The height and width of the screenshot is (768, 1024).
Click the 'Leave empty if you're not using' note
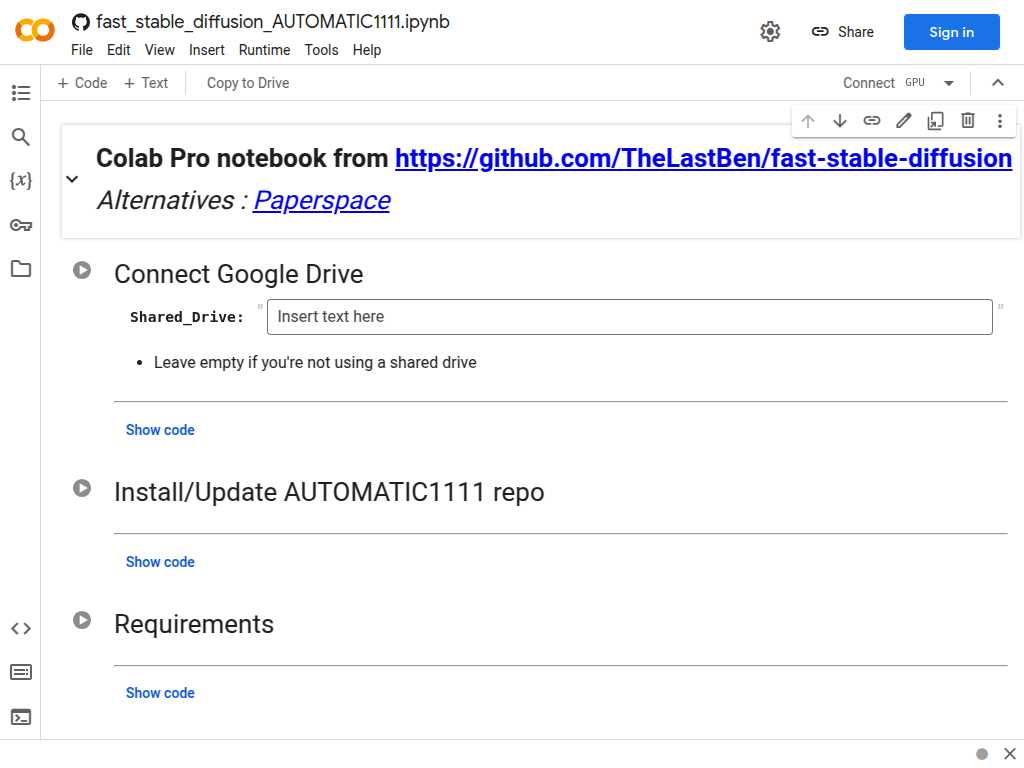pos(315,362)
